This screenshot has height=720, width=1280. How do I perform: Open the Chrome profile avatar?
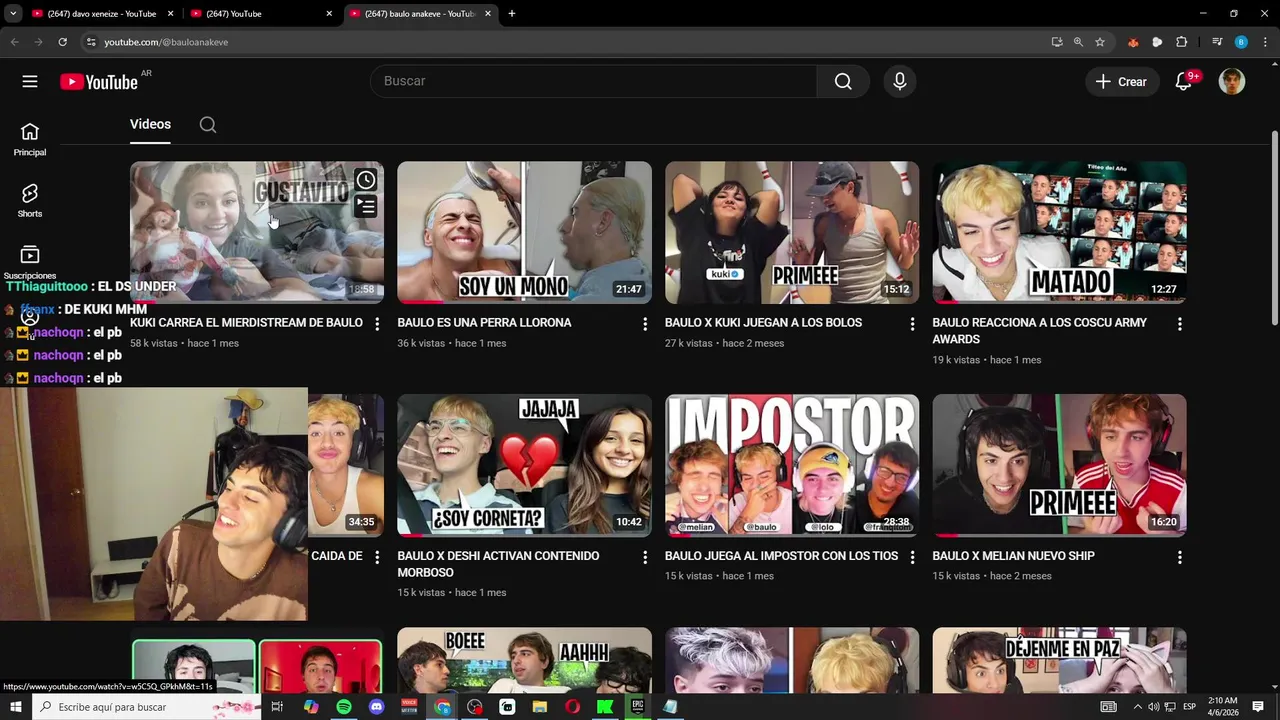click(x=1241, y=42)
